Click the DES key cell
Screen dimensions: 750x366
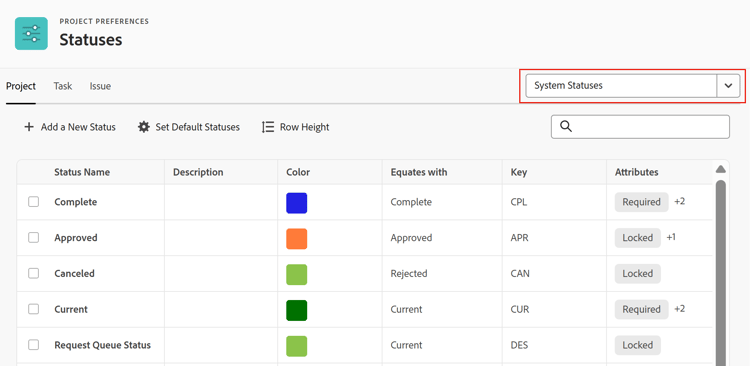(x=519, y=345)
